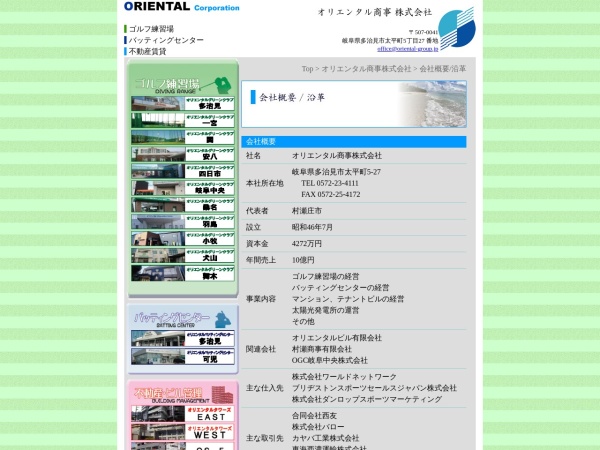Screen dimensions: 600x450
Task: Open the バッティングセンター top menu link
Action: pyautogui.click(x=166, y=40)
